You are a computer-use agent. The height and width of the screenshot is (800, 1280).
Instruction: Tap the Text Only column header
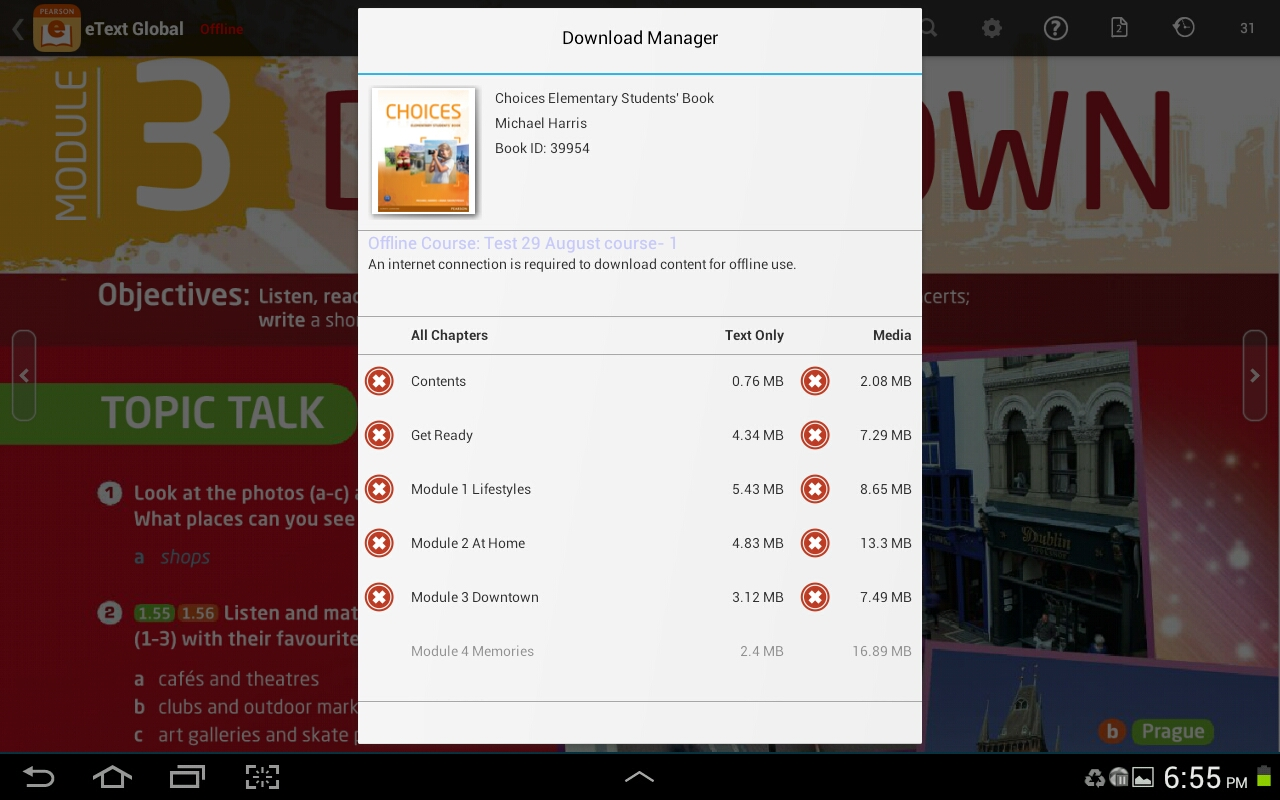[x=754, y=335]
